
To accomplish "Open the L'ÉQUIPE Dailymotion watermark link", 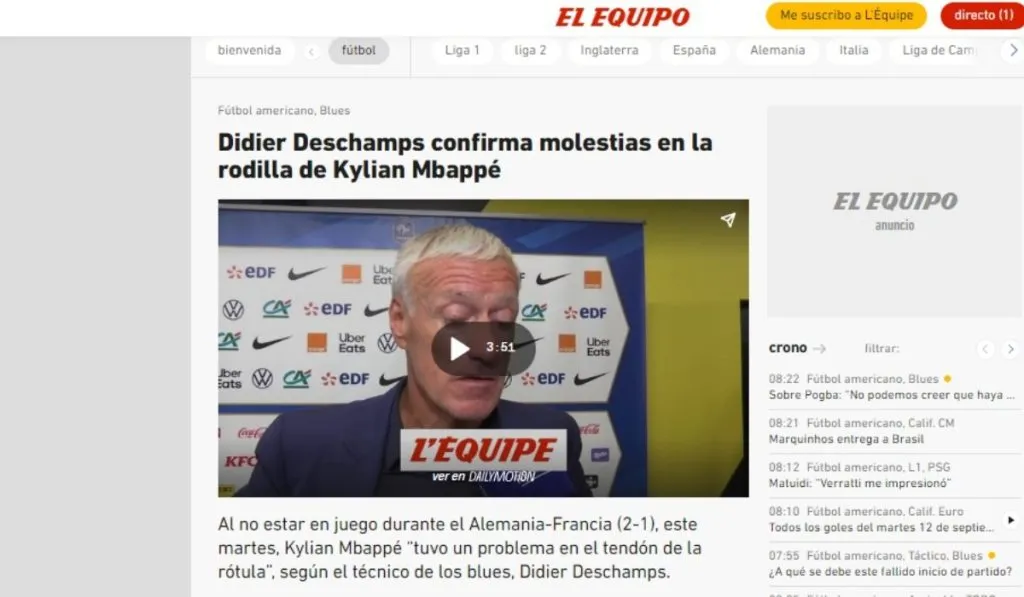I will tap(483, 458).
